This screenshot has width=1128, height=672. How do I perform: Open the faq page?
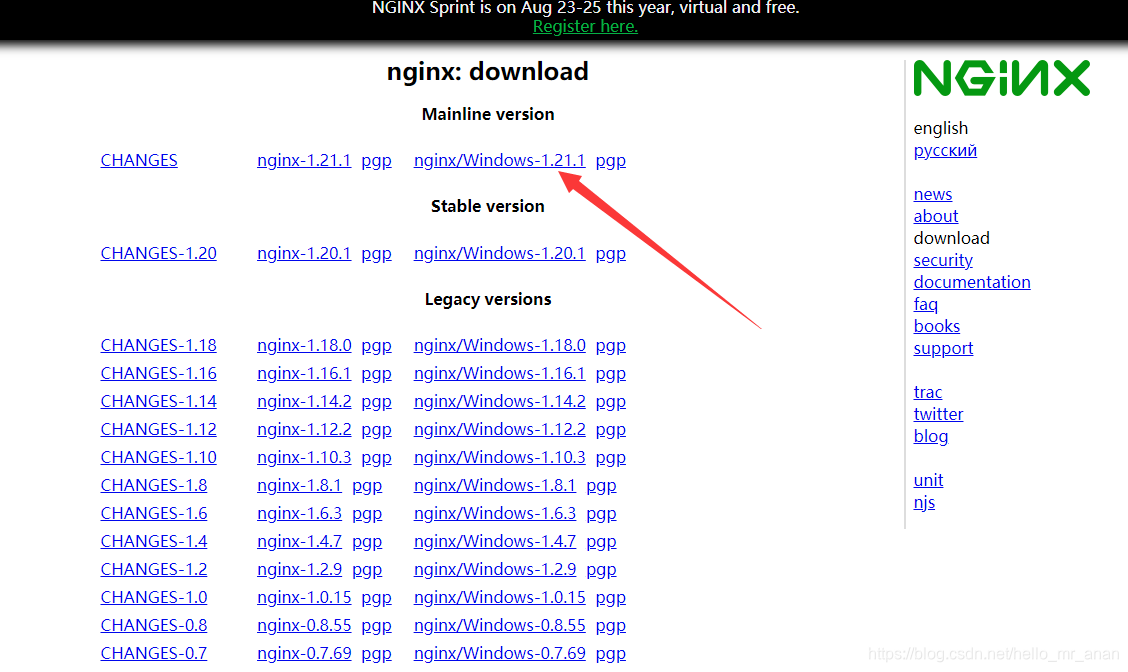point(925,305)
